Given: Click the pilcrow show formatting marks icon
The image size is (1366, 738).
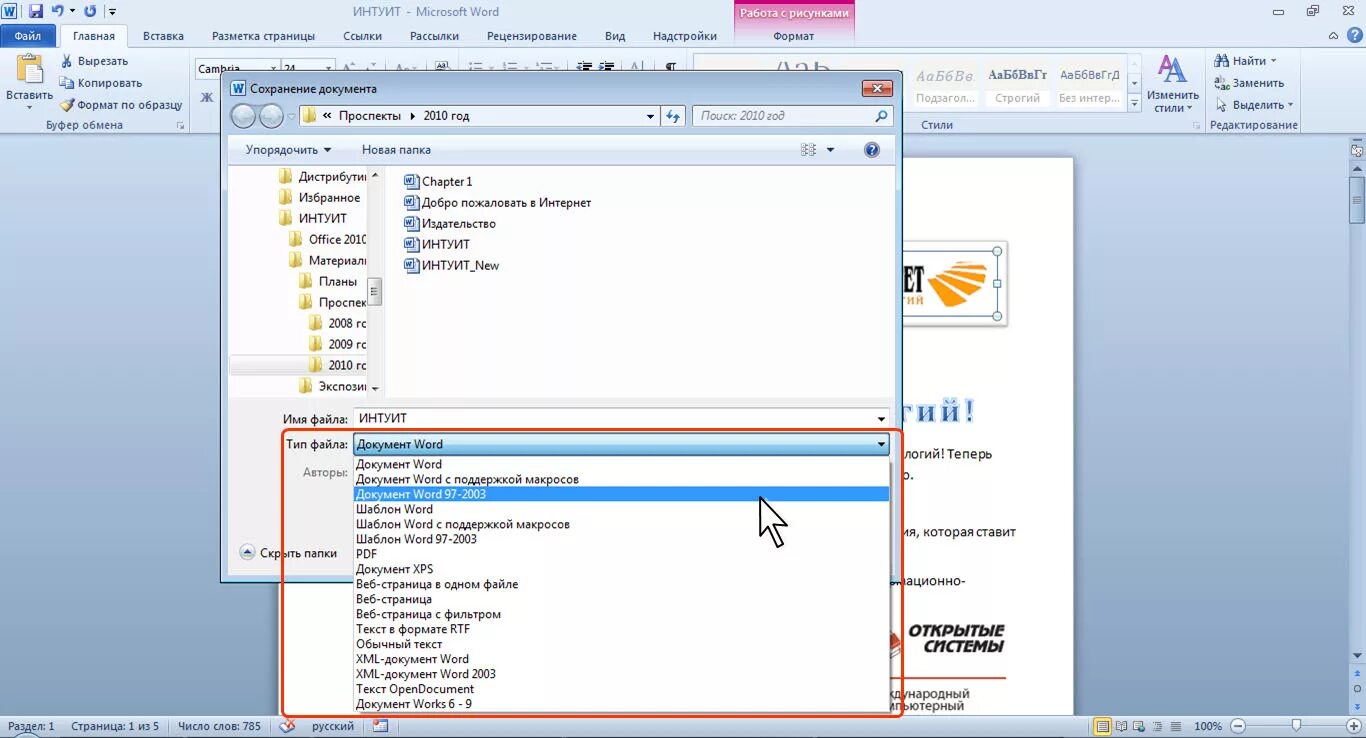Looking at the screenshot, I should click(671, 68).
